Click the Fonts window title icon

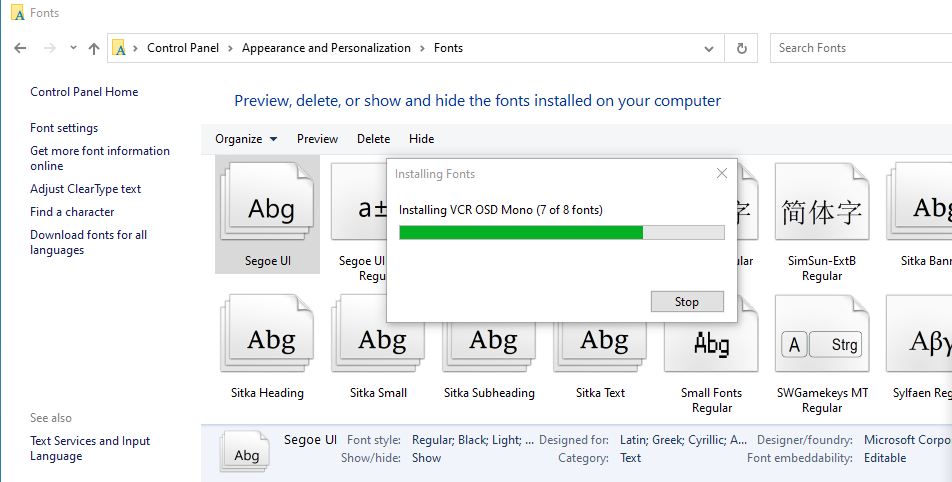click(x=18, y=13)
